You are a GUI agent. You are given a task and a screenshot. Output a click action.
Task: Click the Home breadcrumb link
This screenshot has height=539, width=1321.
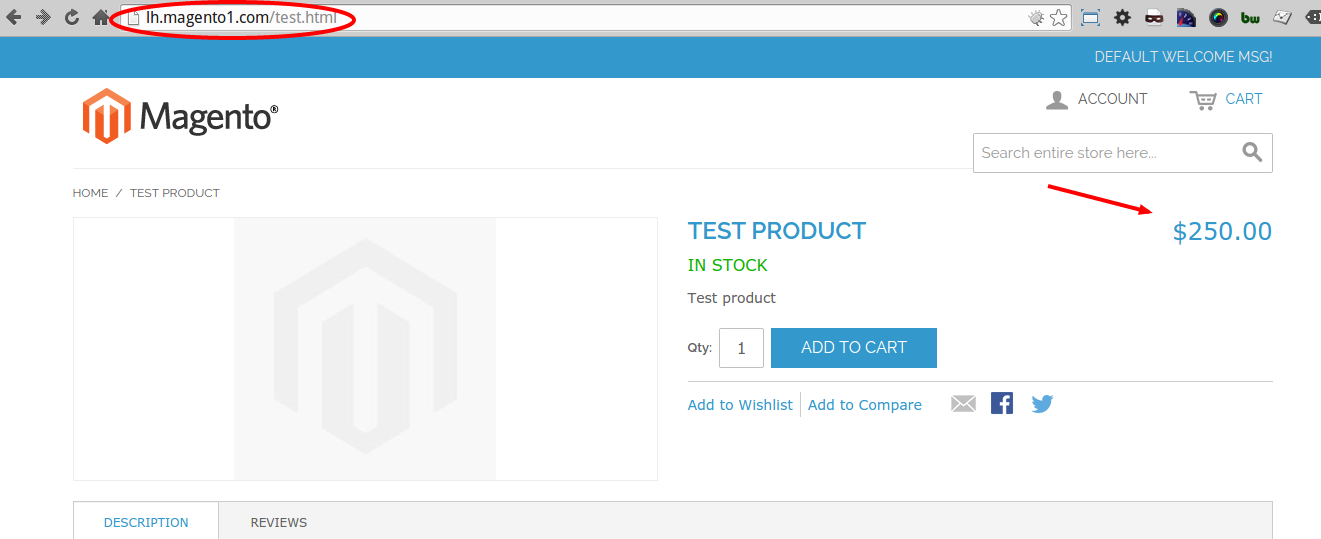(x=90, y=193)
